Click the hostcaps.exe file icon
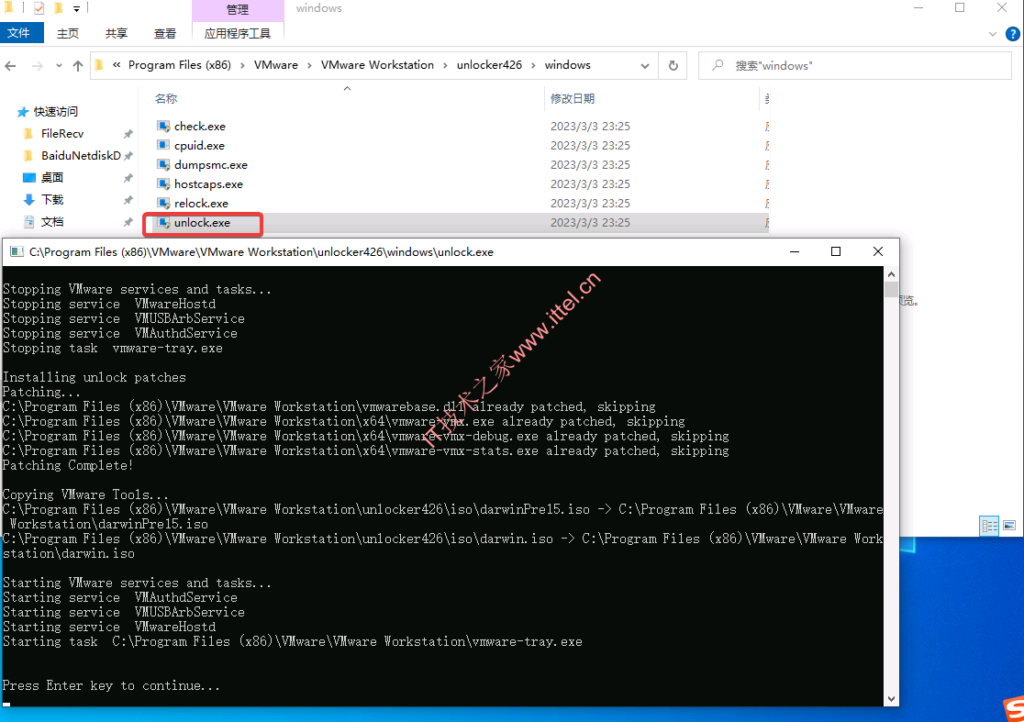The image size is (1024, 722). (x=163, y=184)
